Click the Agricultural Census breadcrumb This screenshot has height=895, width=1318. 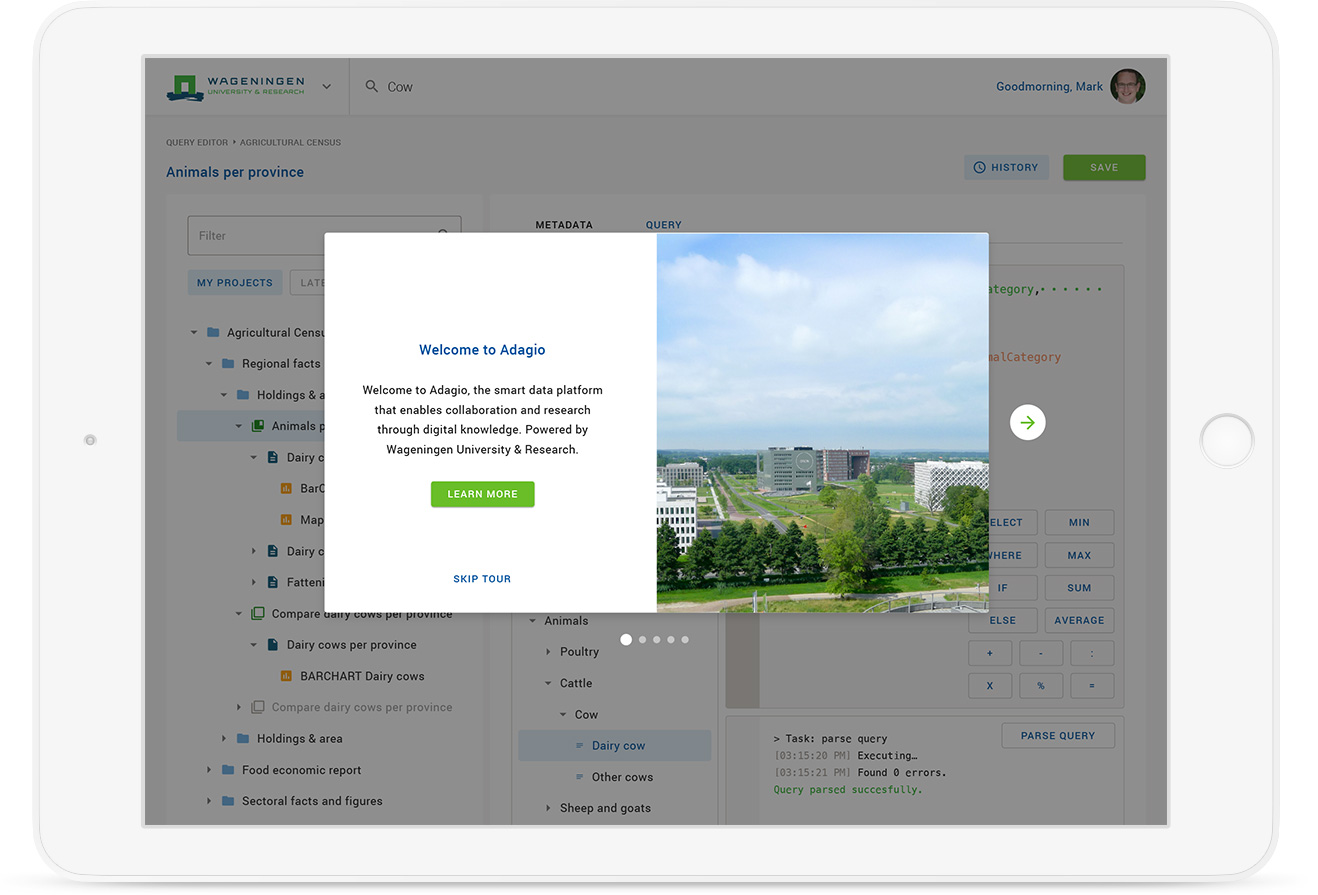290,143
